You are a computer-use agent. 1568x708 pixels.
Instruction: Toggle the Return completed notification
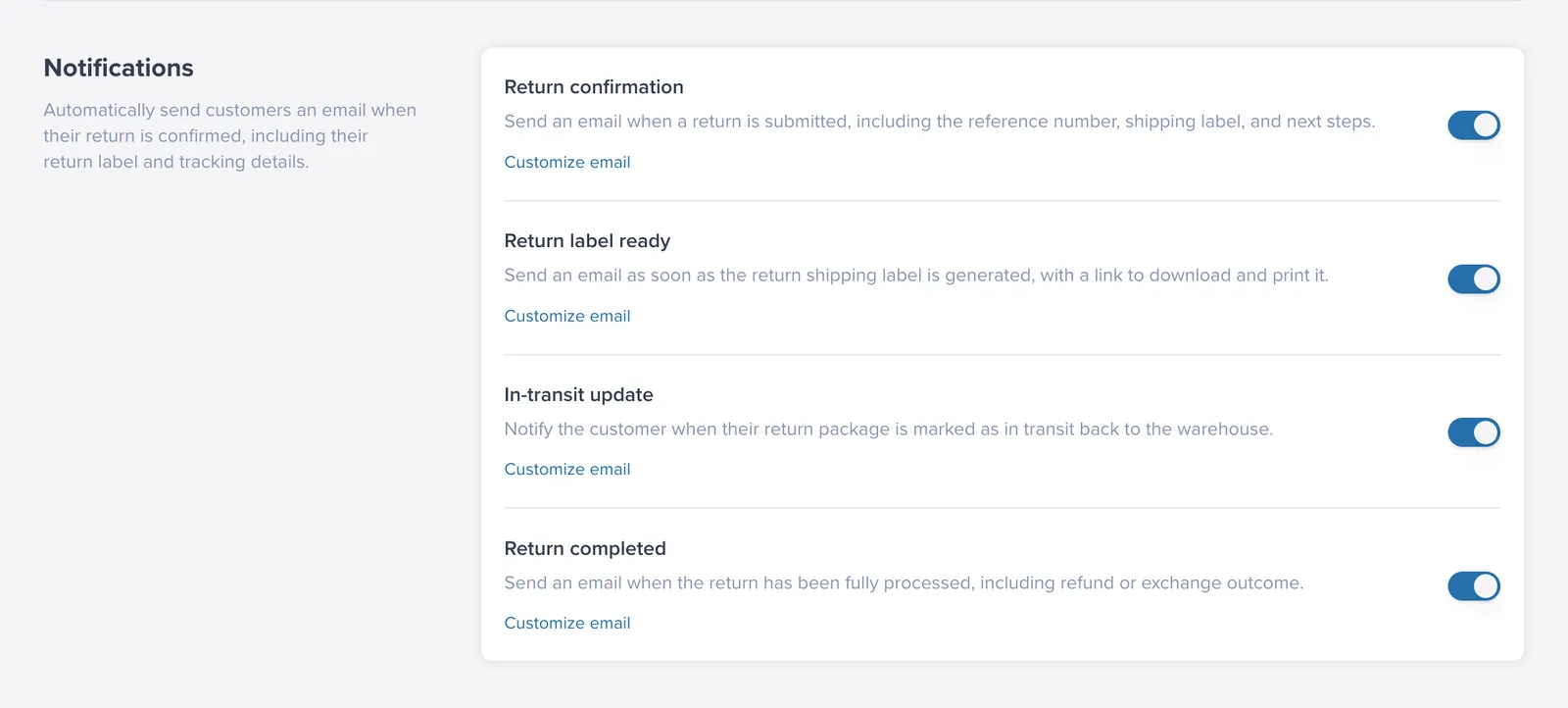point(1474,586)
